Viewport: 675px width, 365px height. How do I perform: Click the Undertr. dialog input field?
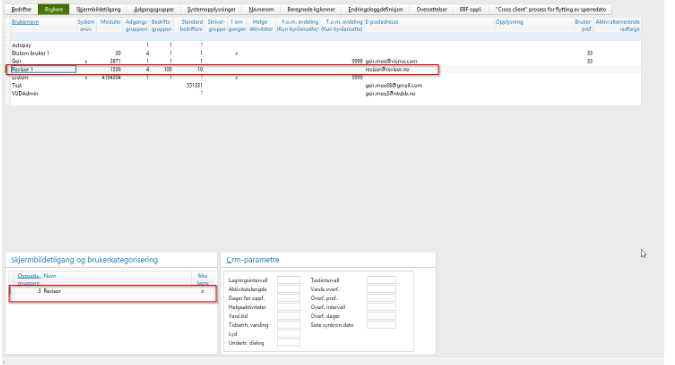288,343
